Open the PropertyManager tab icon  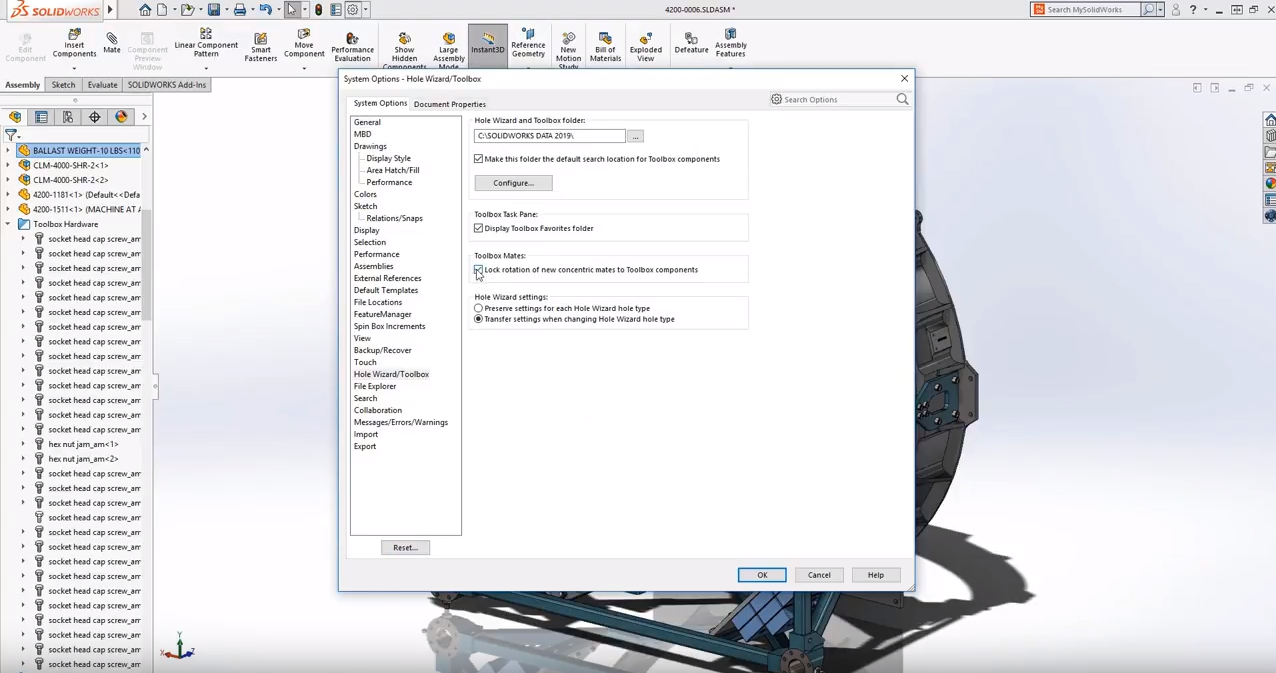coord(41,117)
